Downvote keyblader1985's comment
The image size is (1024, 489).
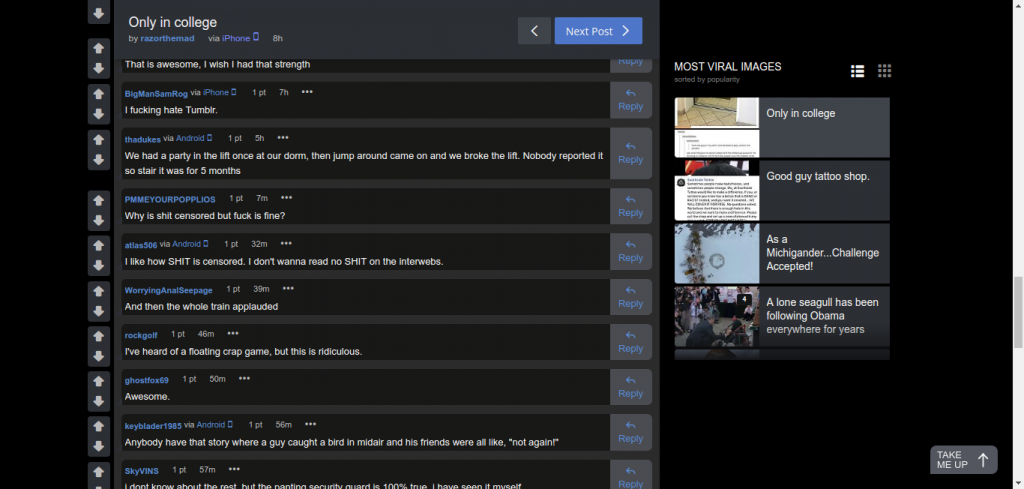pyautogui.click(x=99, y=446)
